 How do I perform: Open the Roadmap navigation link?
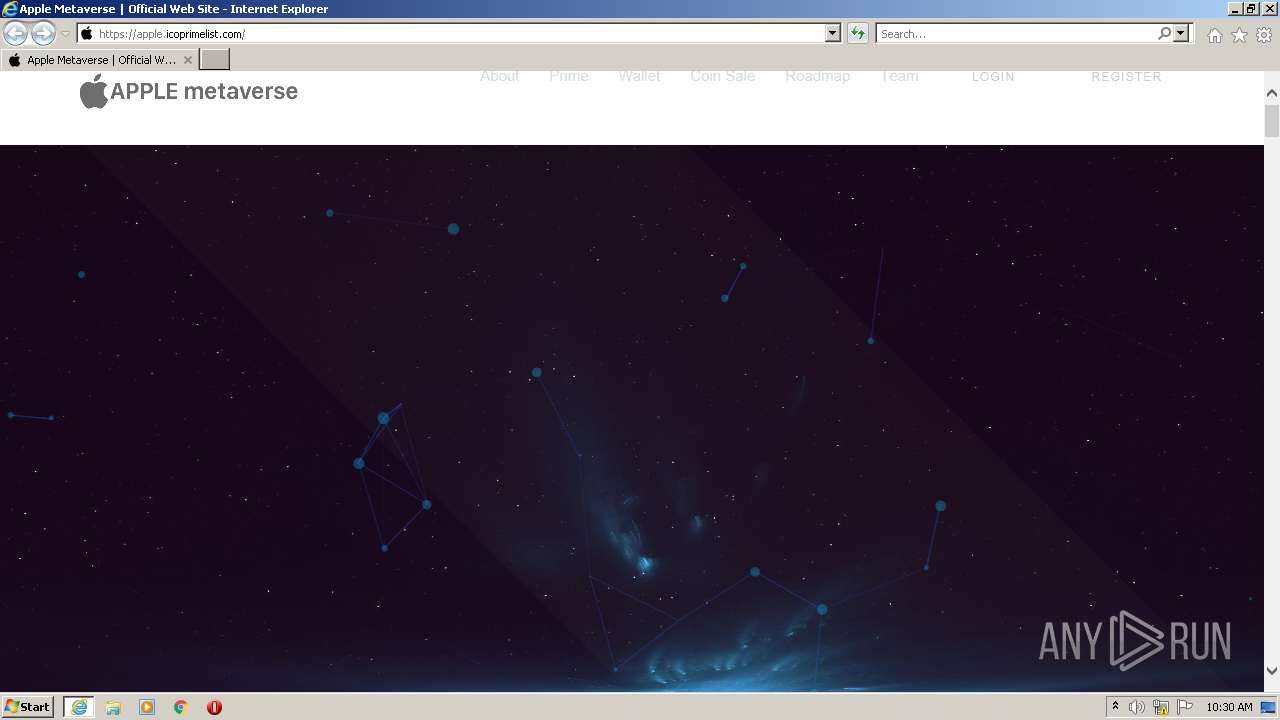coord(817,76)
